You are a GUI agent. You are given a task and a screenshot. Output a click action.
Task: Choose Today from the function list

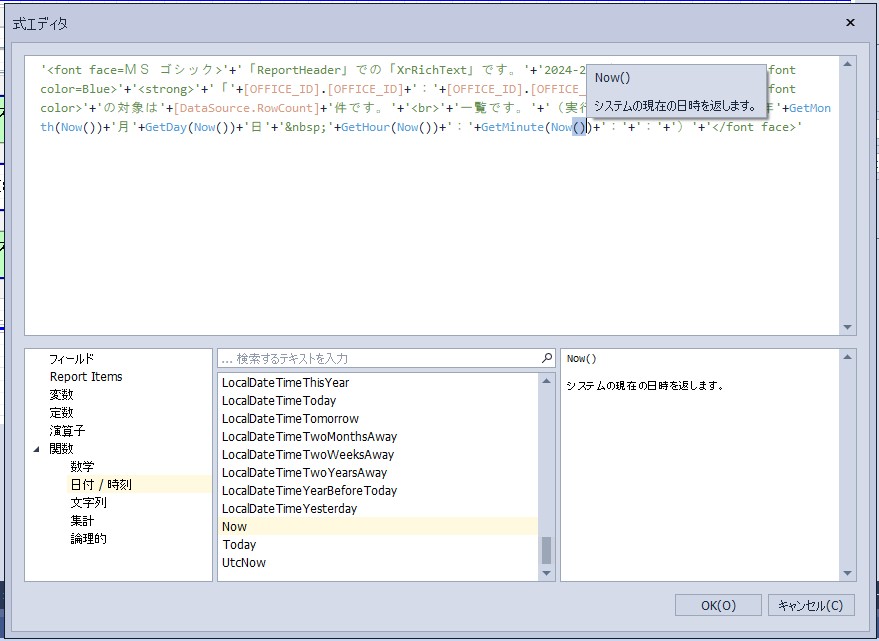(239, 544)
